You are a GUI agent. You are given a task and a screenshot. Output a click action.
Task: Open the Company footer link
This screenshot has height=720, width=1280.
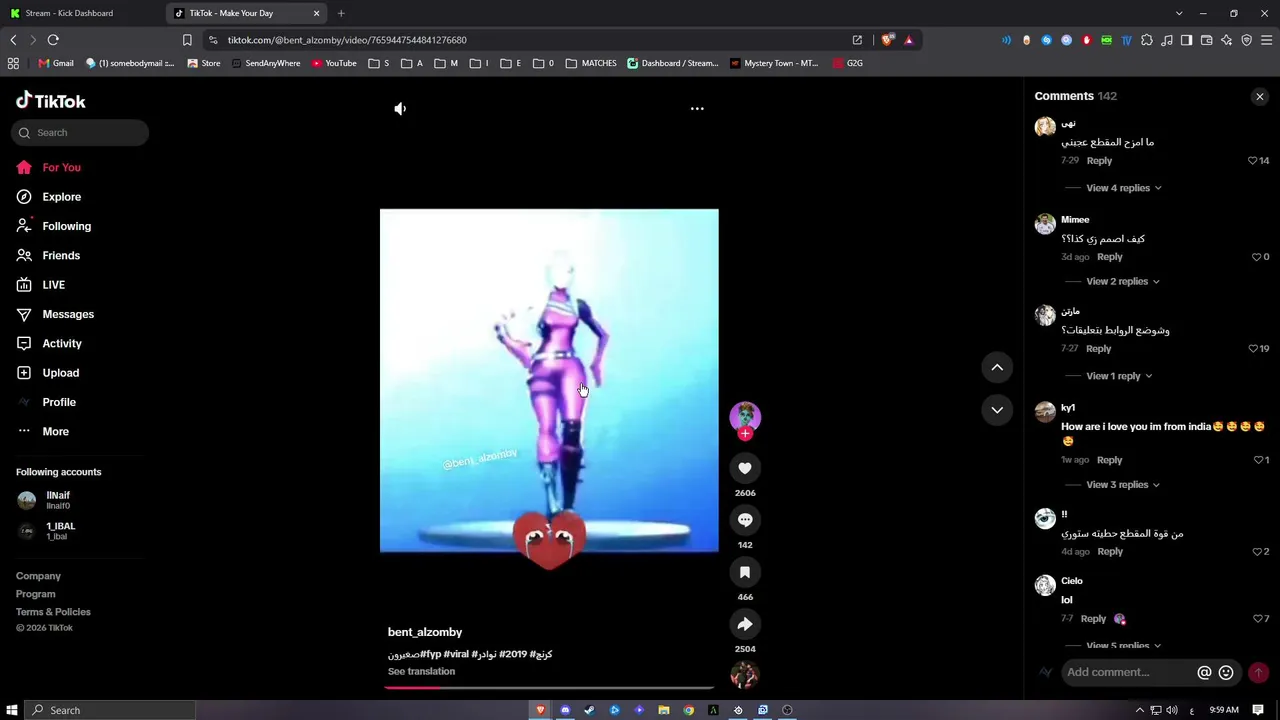pyautogui.click(x=38, y=576)
